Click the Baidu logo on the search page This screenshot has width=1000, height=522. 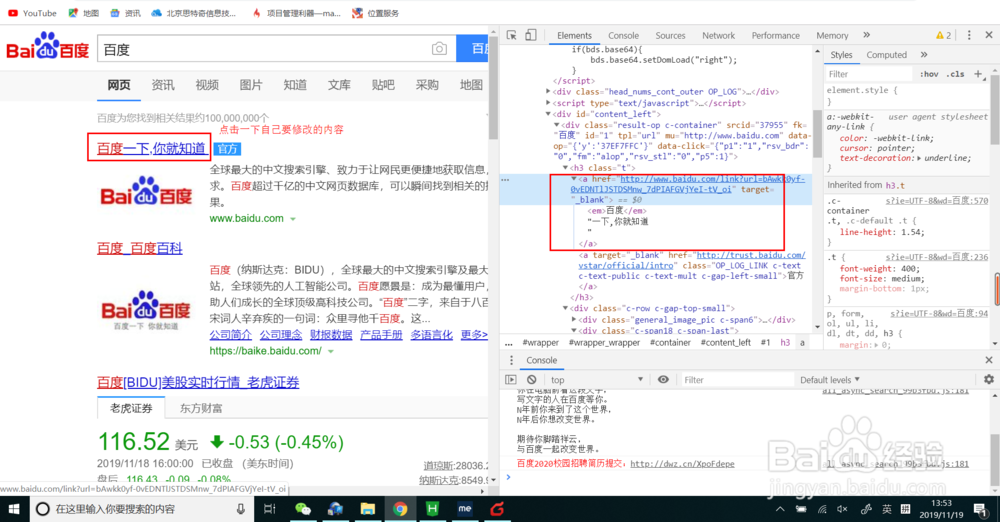(48, 46)
